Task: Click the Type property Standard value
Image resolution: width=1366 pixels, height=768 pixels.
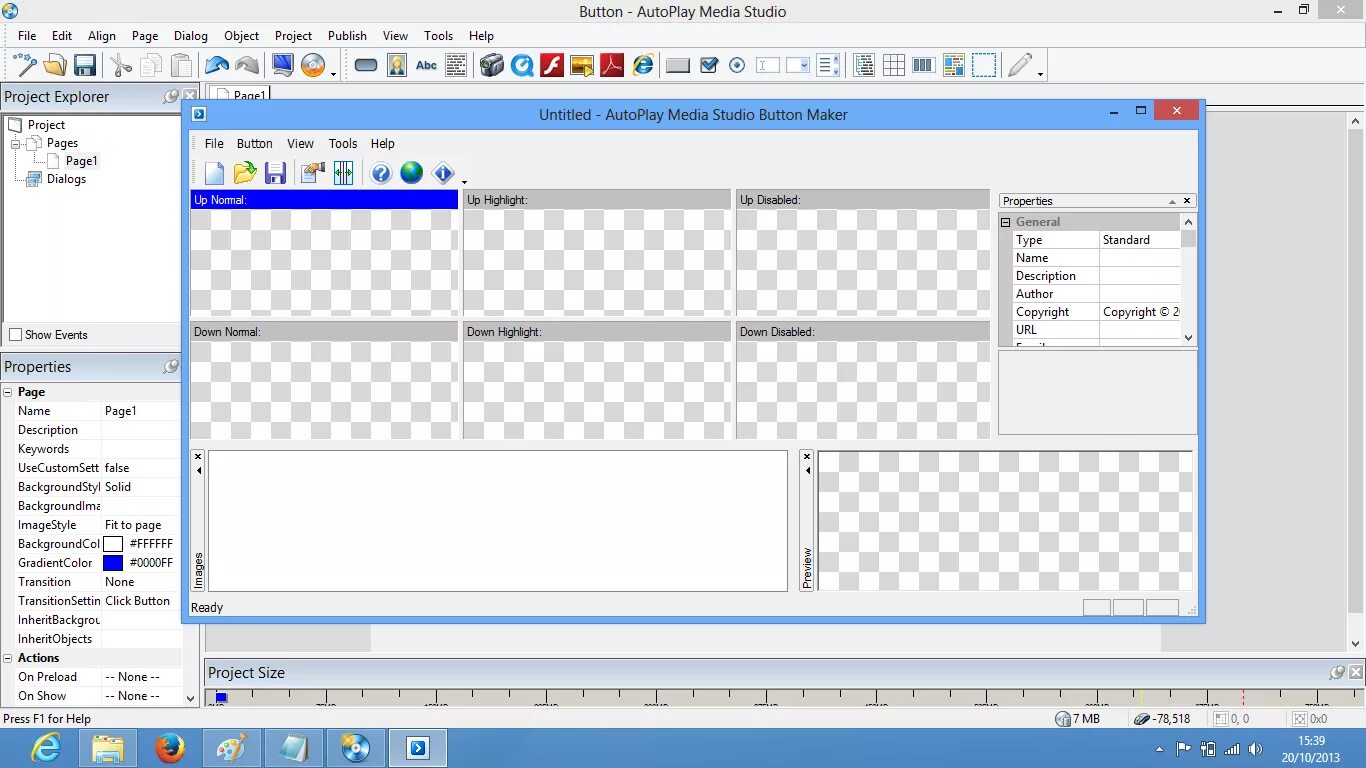Action: (x=1139, y=240)
